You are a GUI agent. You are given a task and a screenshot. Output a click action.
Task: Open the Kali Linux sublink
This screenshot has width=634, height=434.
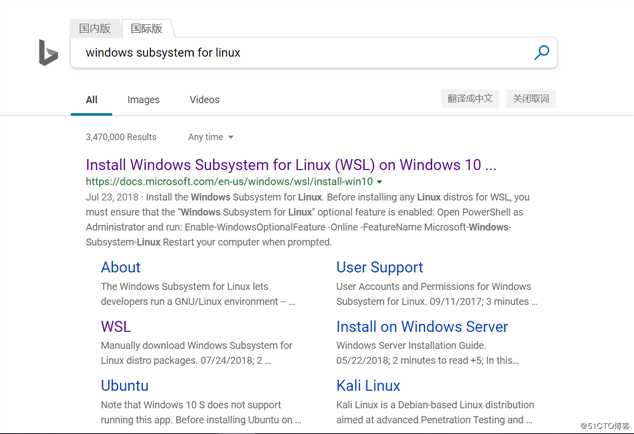tap(368, 386)
